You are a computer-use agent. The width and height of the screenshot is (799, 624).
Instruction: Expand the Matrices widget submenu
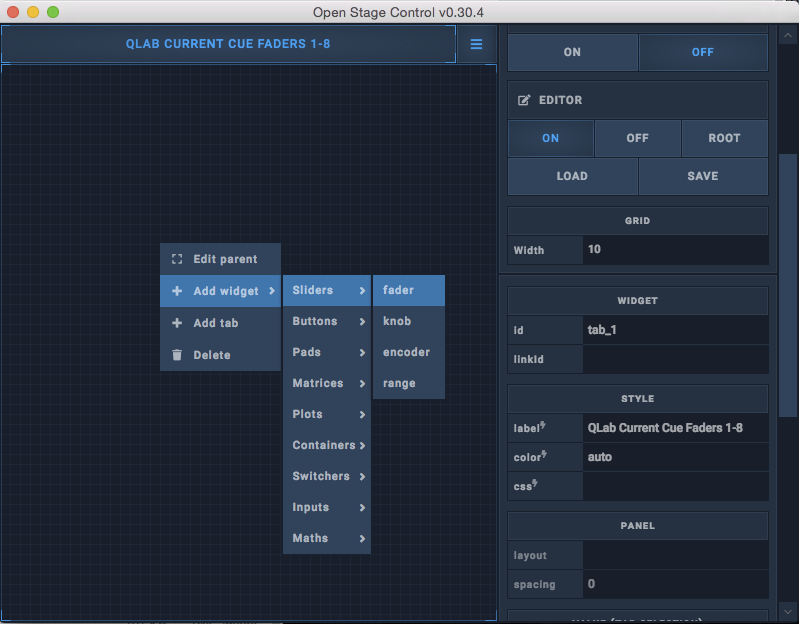point(326,383)
